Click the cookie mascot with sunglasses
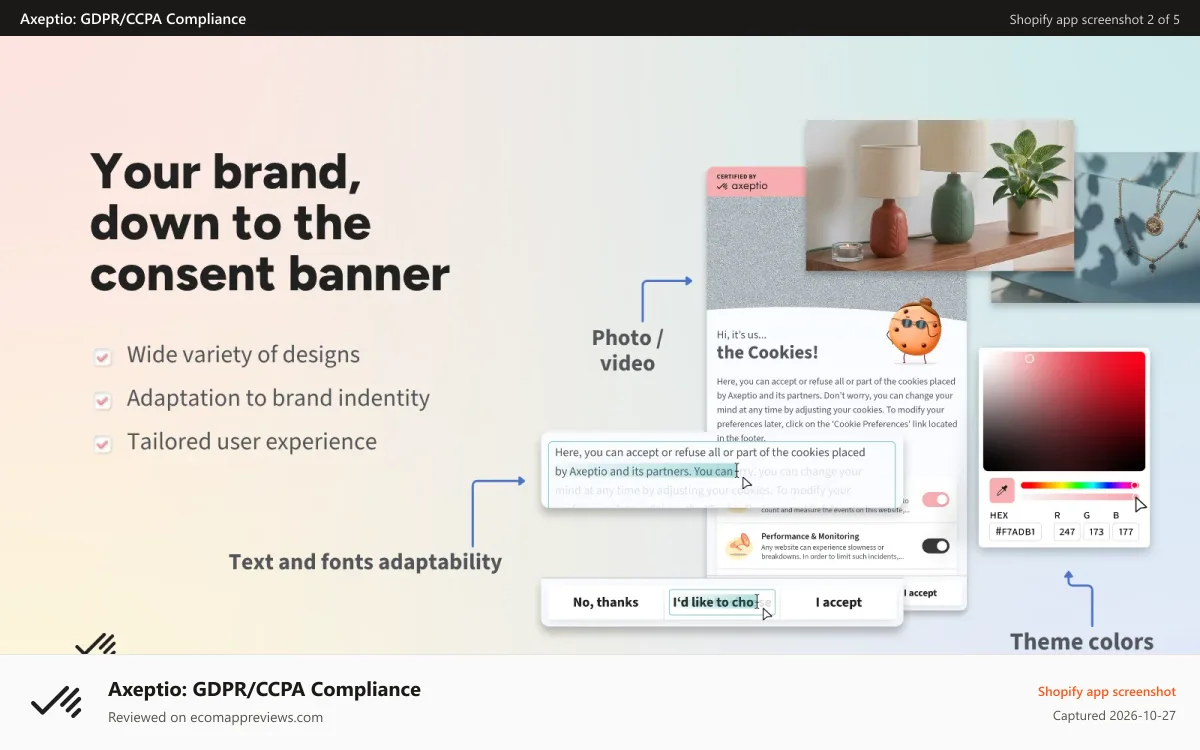1200x750 pixels. 914,331
